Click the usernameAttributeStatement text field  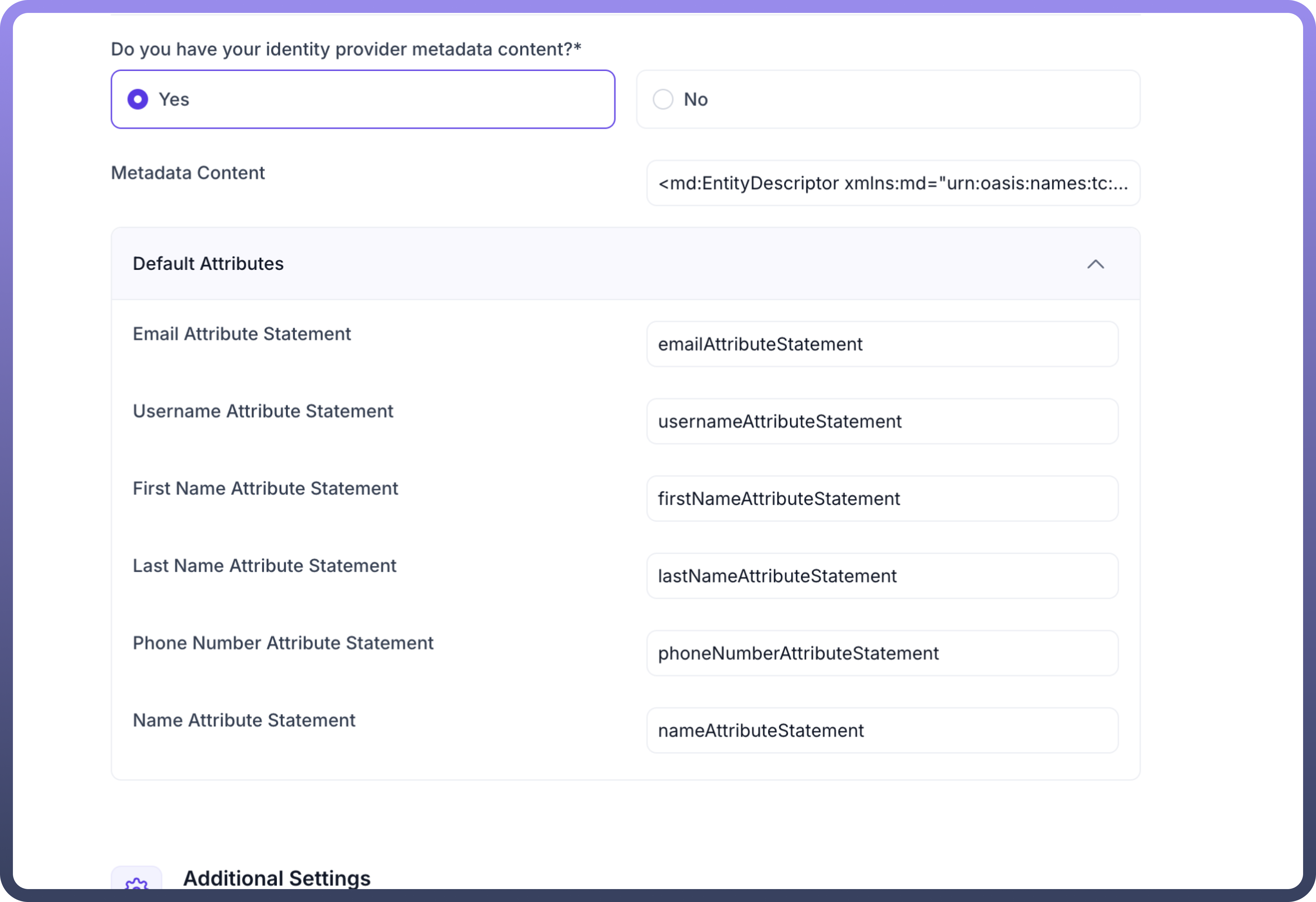tap(882, 422)
